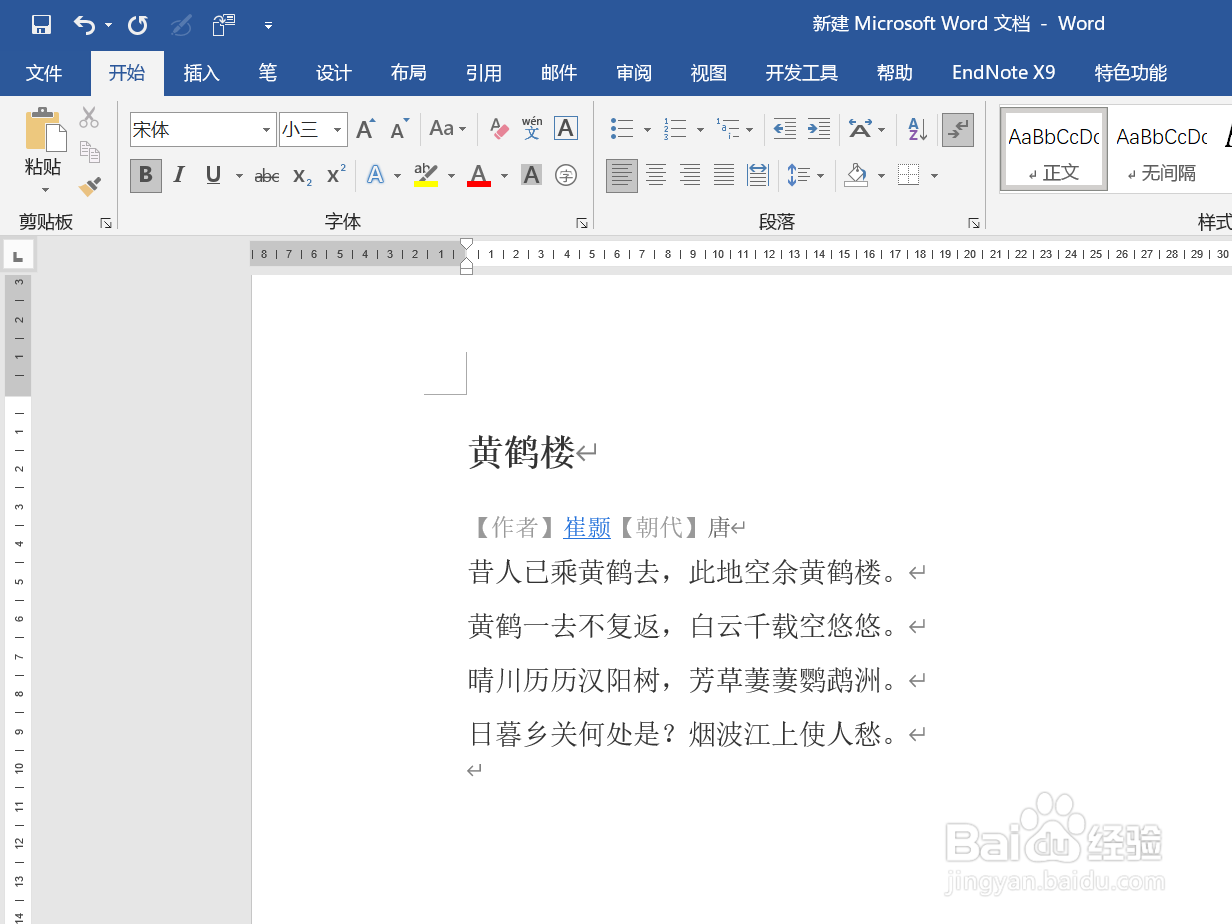
Task: Open the 字体 font dialog launcher
Action: pos(582,223)
